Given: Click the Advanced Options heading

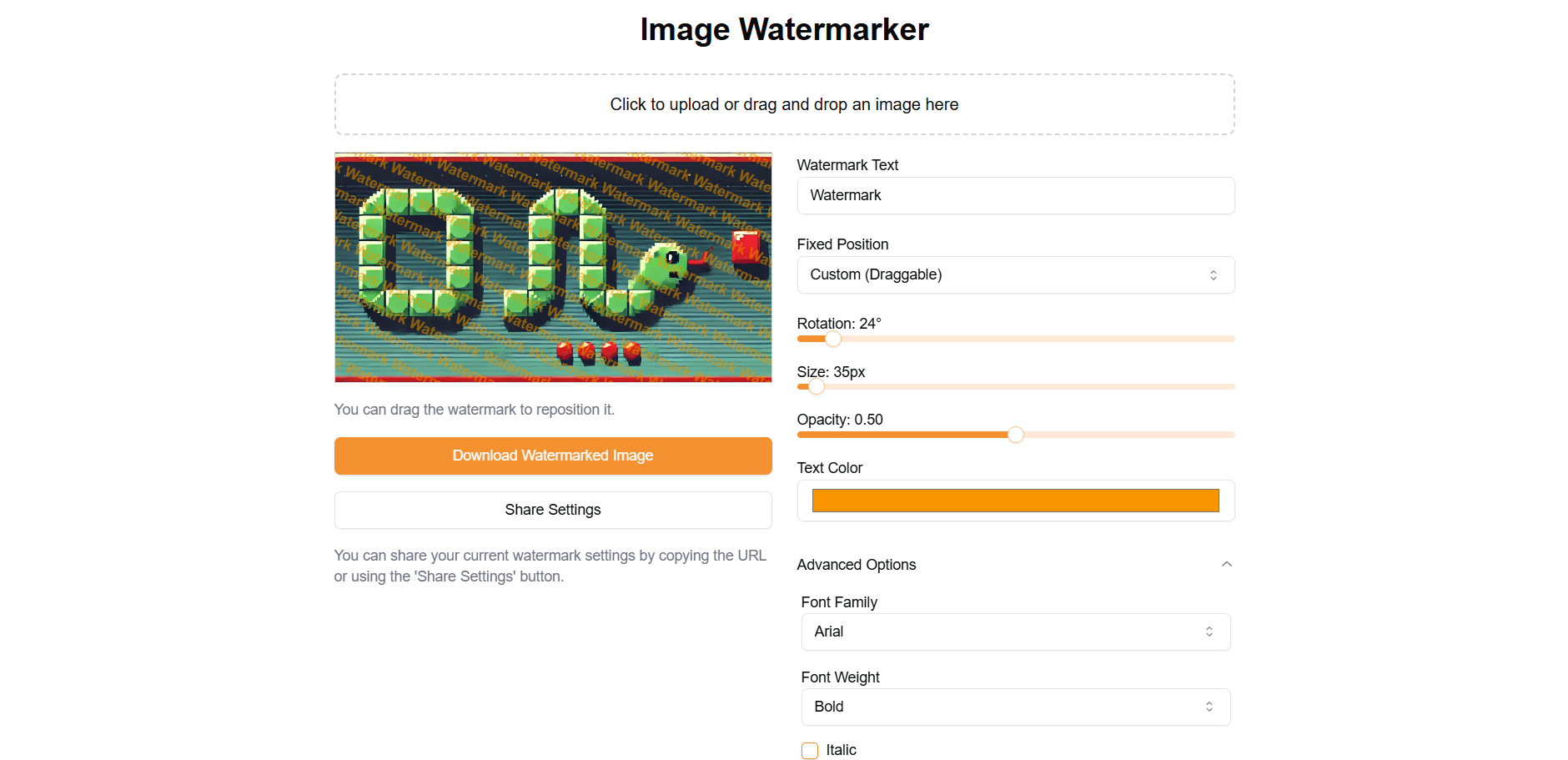Looking at the screenshot, I should pos(857,564).
